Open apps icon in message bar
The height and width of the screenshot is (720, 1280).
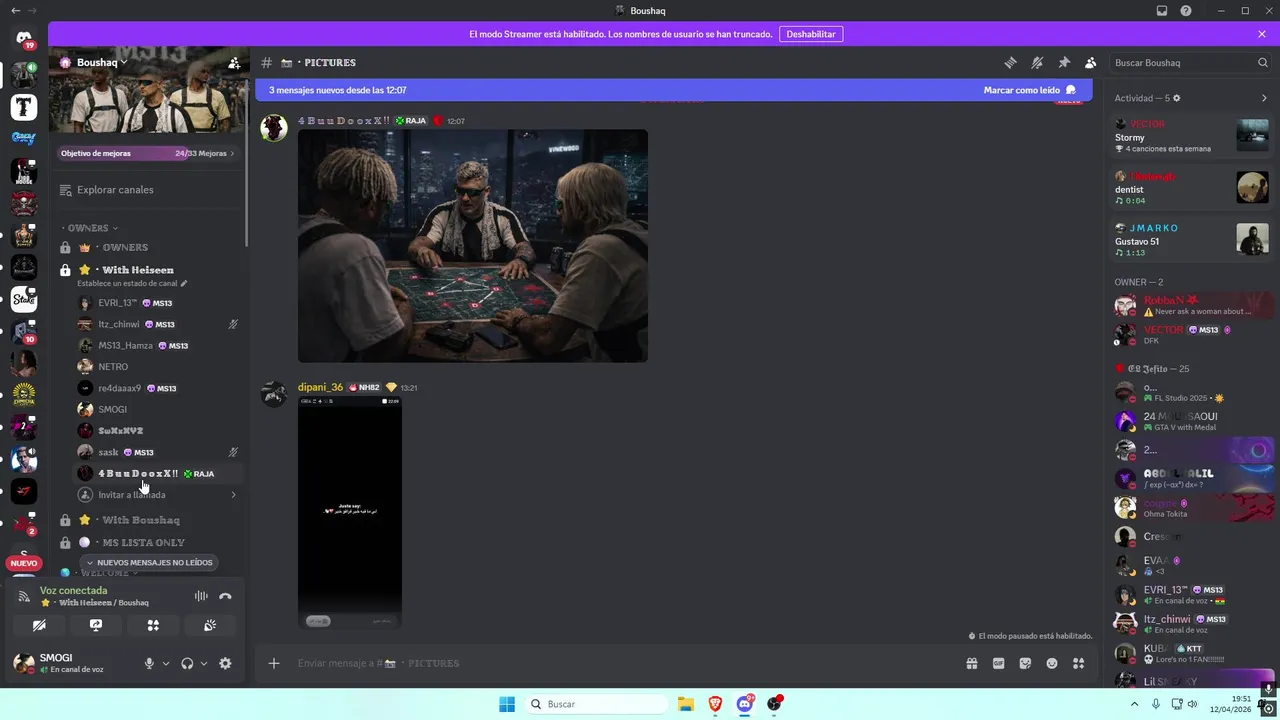coord(1078,663)
